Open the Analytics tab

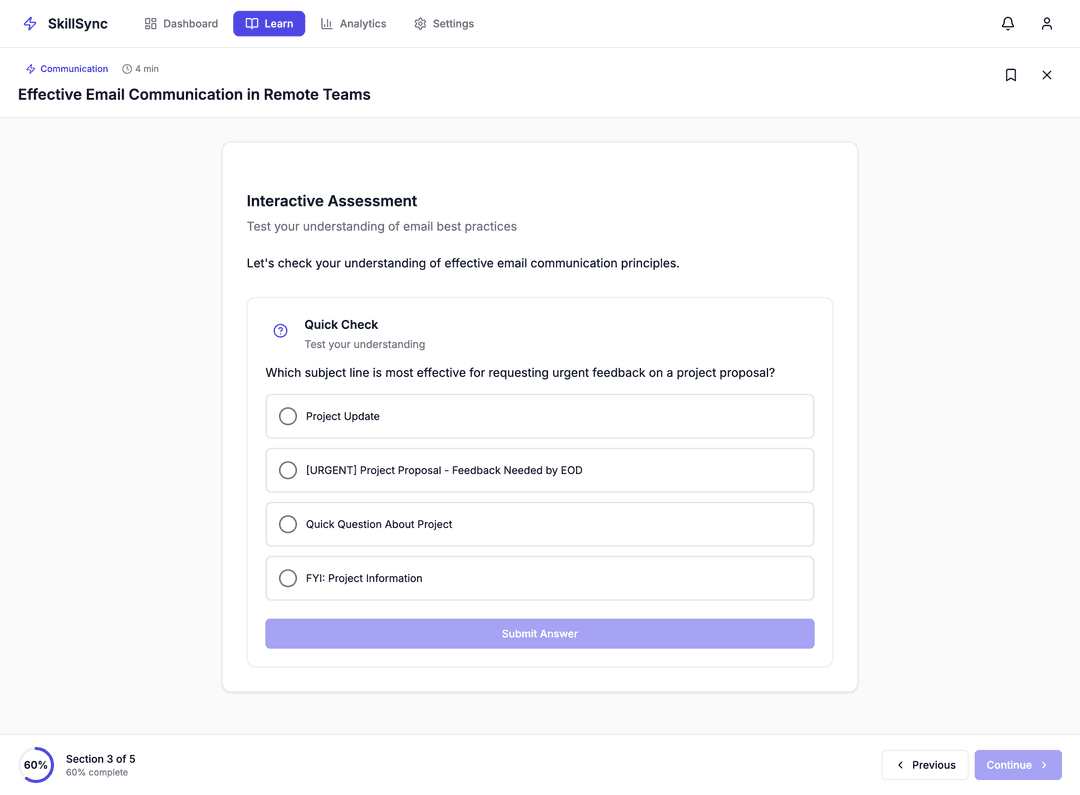(353, 24)
